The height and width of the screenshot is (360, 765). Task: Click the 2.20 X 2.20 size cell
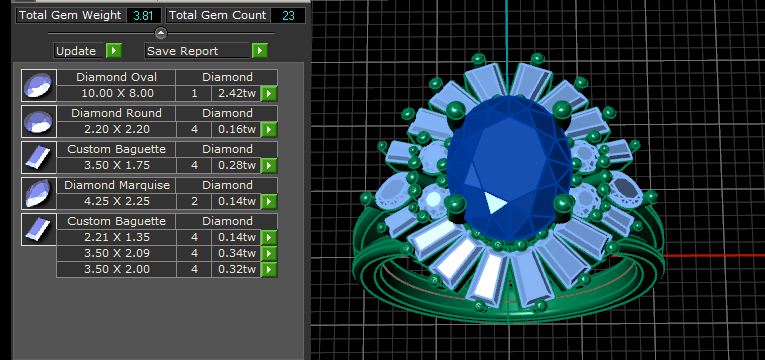(x=116, y=129)
